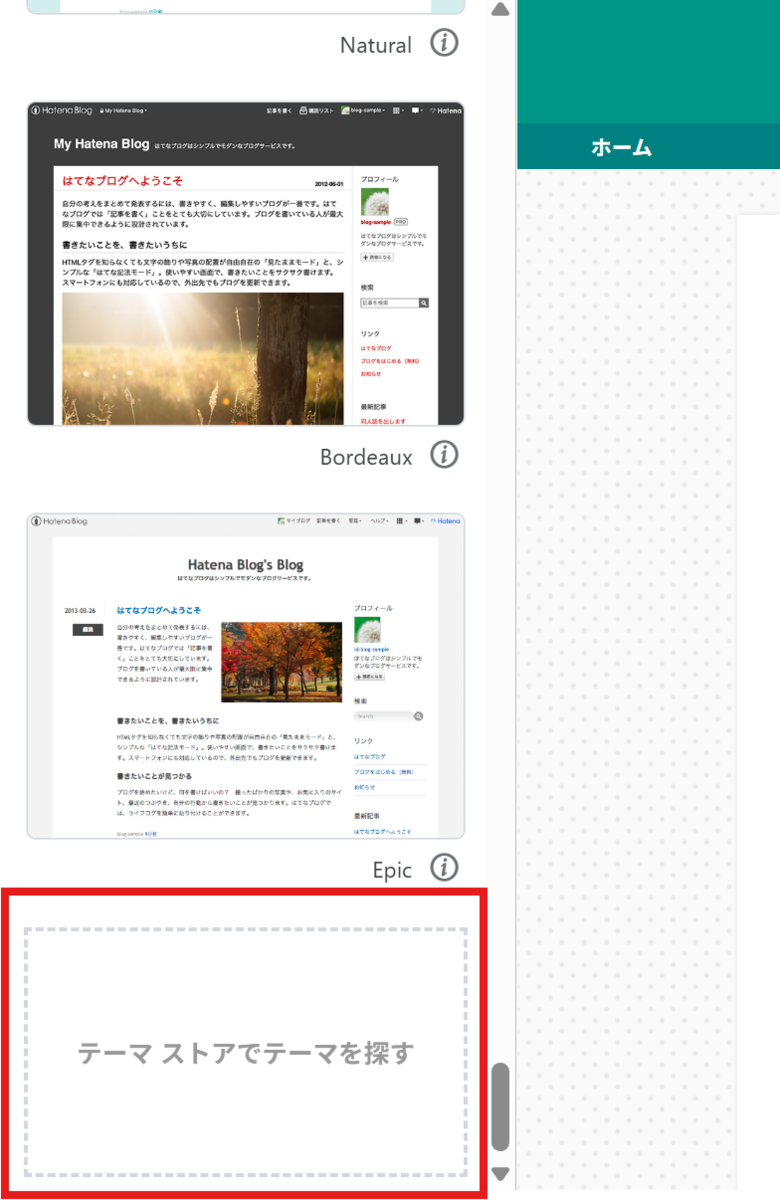Screen dimensions: 780x1200
Task: Open the ホーム tab in preview
Action: tap(621, 147)
